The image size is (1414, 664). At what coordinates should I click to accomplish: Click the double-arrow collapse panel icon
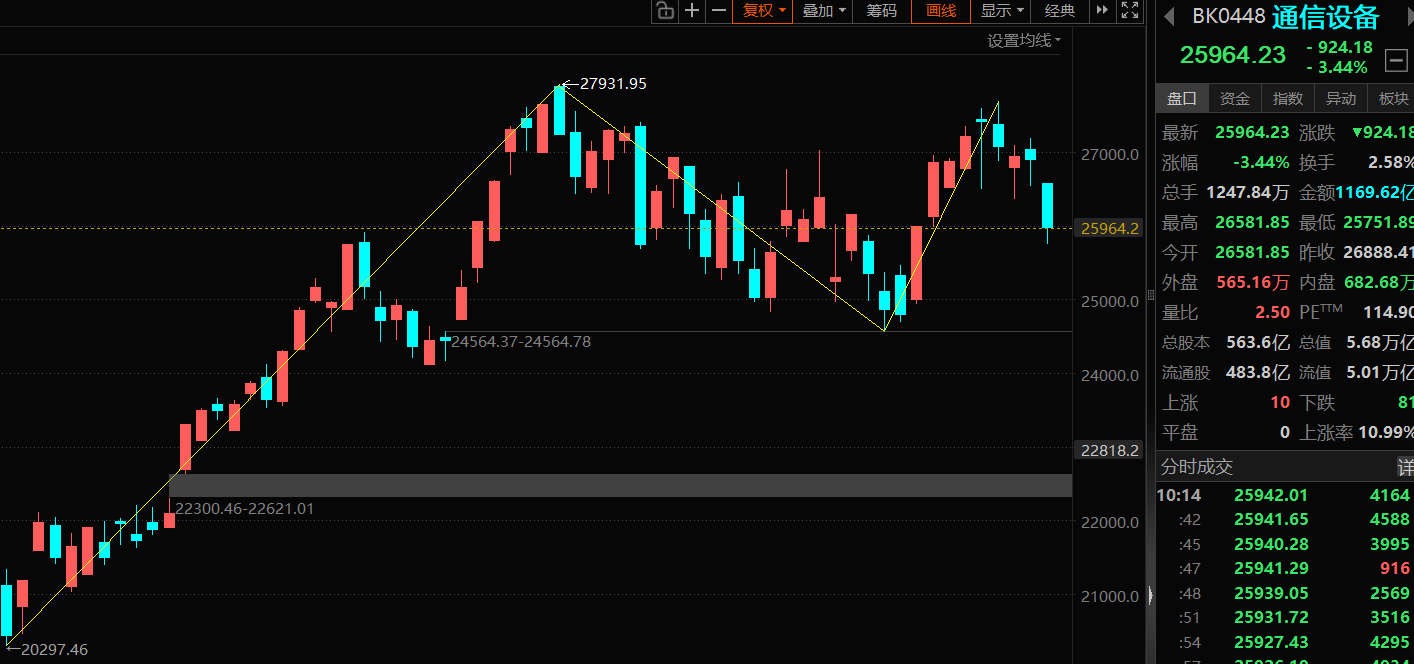1102,11
